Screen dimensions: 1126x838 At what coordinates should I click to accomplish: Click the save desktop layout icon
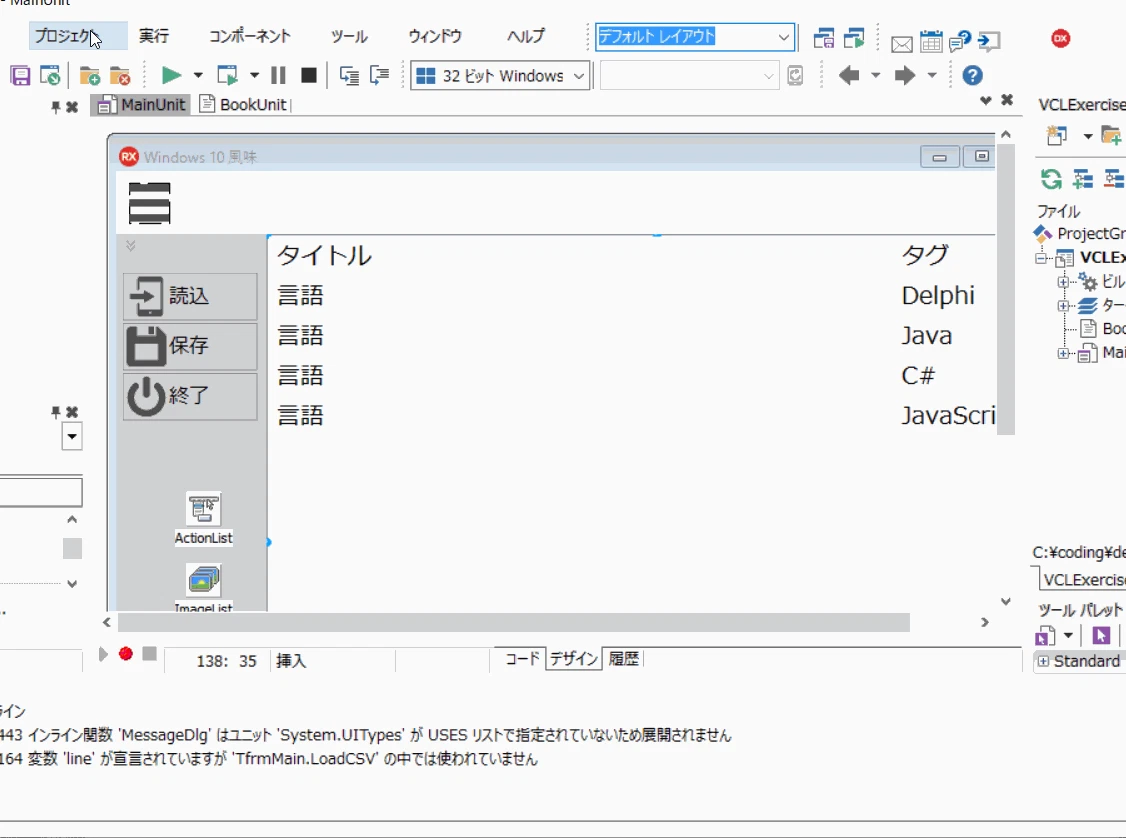(824, 39)
